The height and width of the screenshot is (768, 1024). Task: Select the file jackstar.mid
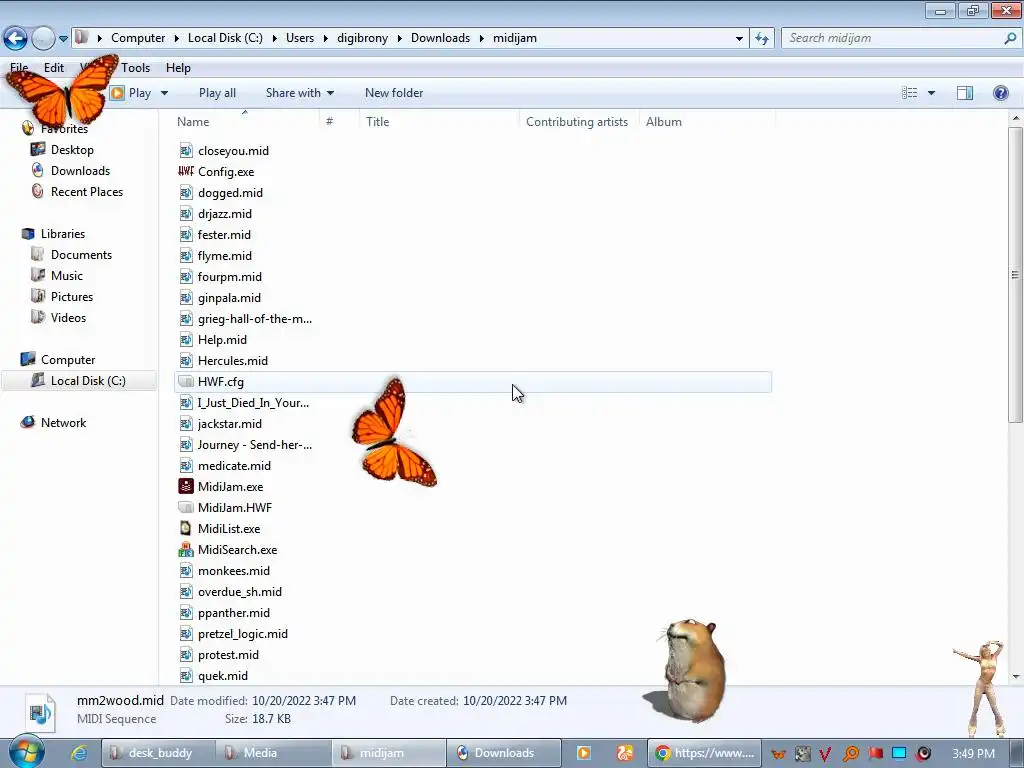tap(230, 424)
